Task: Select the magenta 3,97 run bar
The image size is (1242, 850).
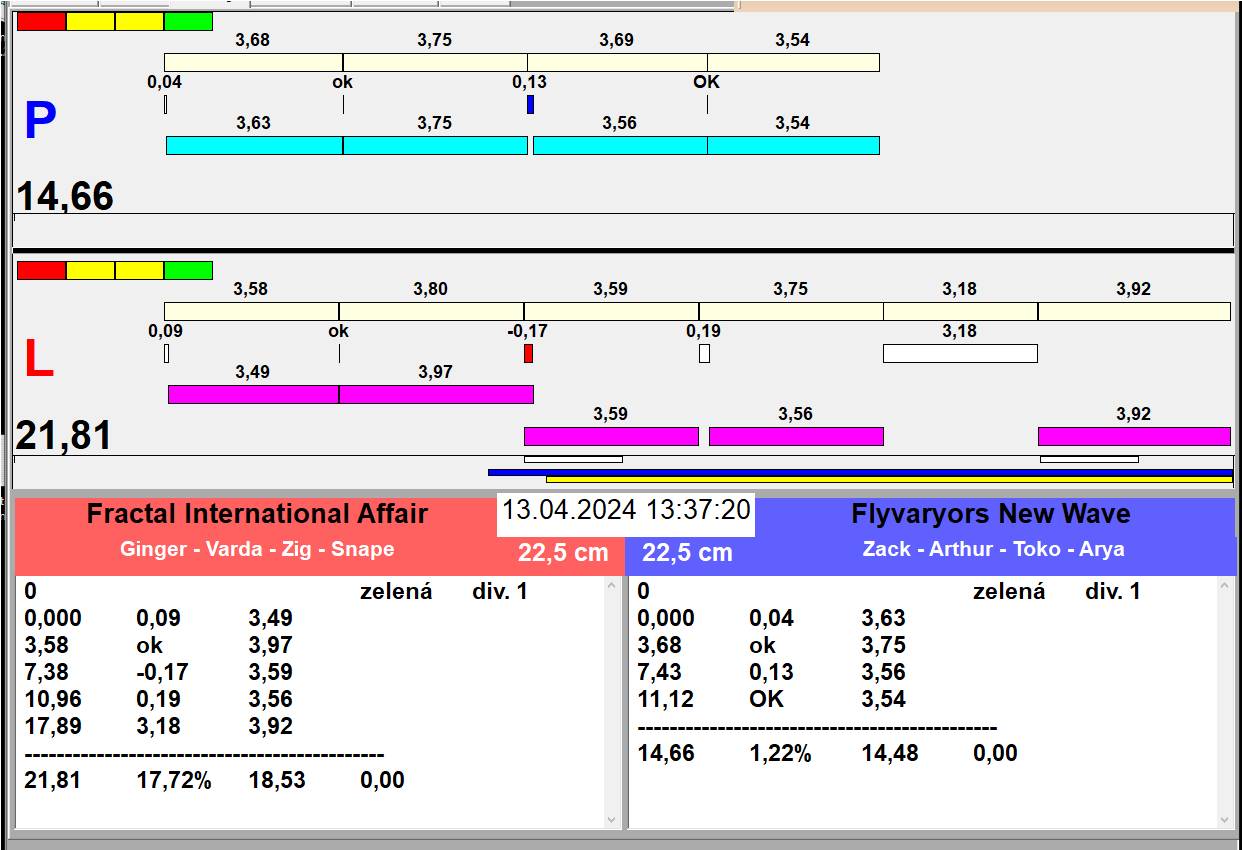Action: click(x=435, y=394)
